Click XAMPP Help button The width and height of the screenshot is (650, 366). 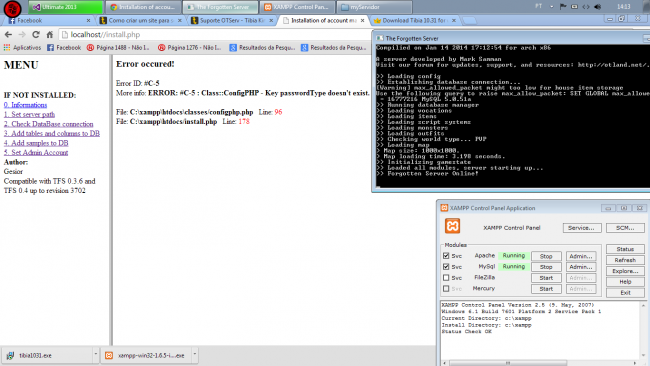click(x=625, y=282)
